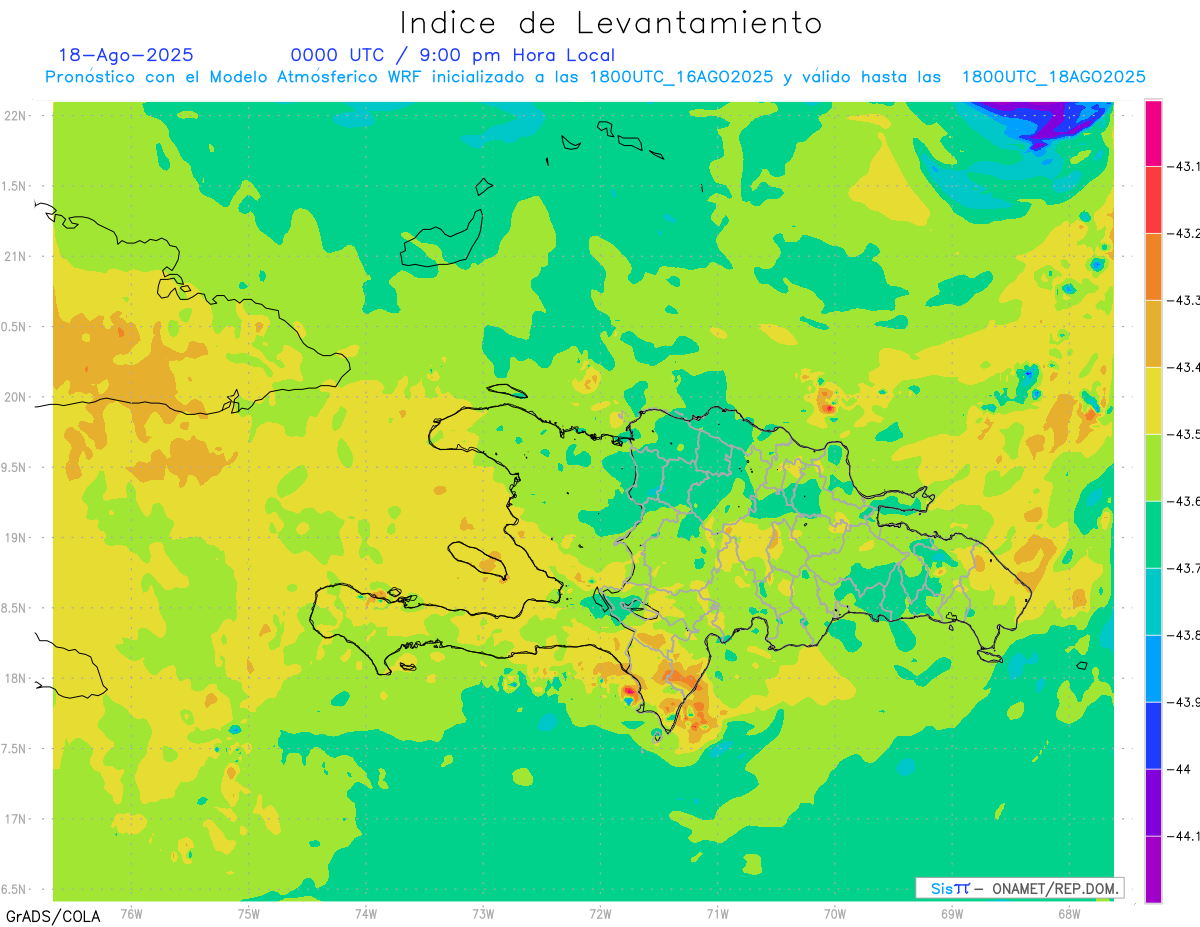Click the "8.5N" latitude label

click(14, 608)
